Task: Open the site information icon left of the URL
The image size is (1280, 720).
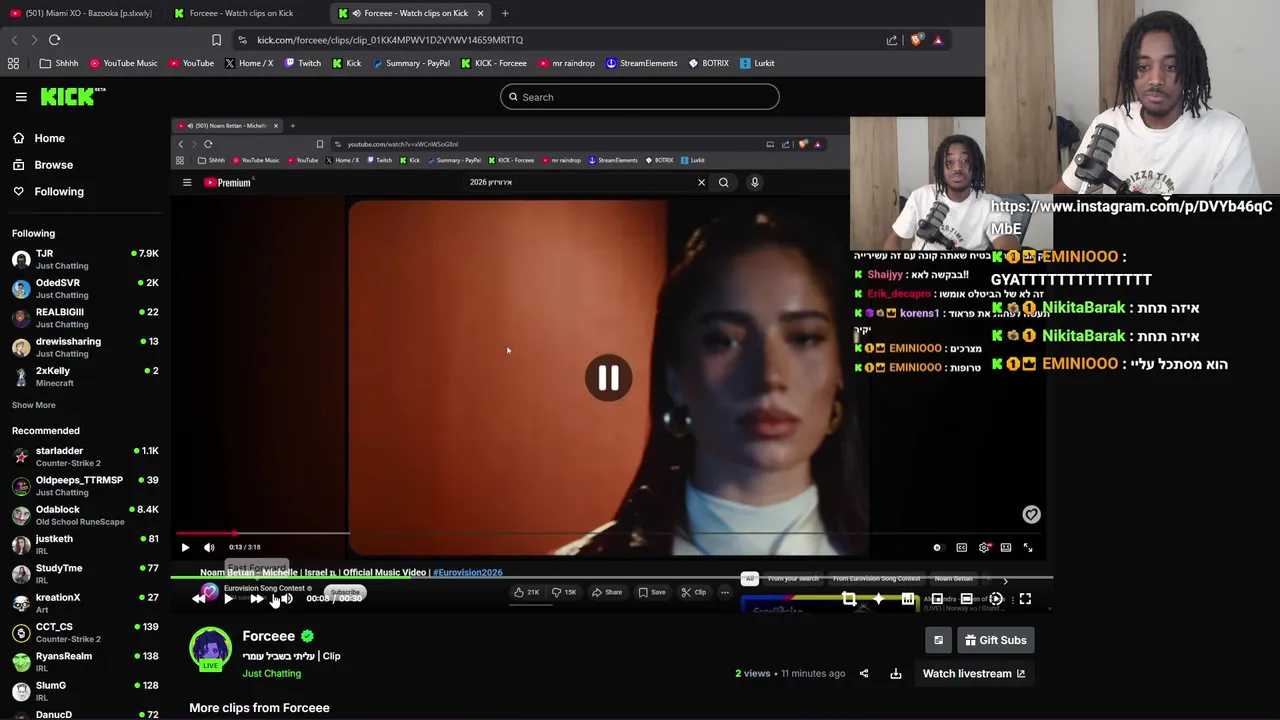Action: coord(242,40)
